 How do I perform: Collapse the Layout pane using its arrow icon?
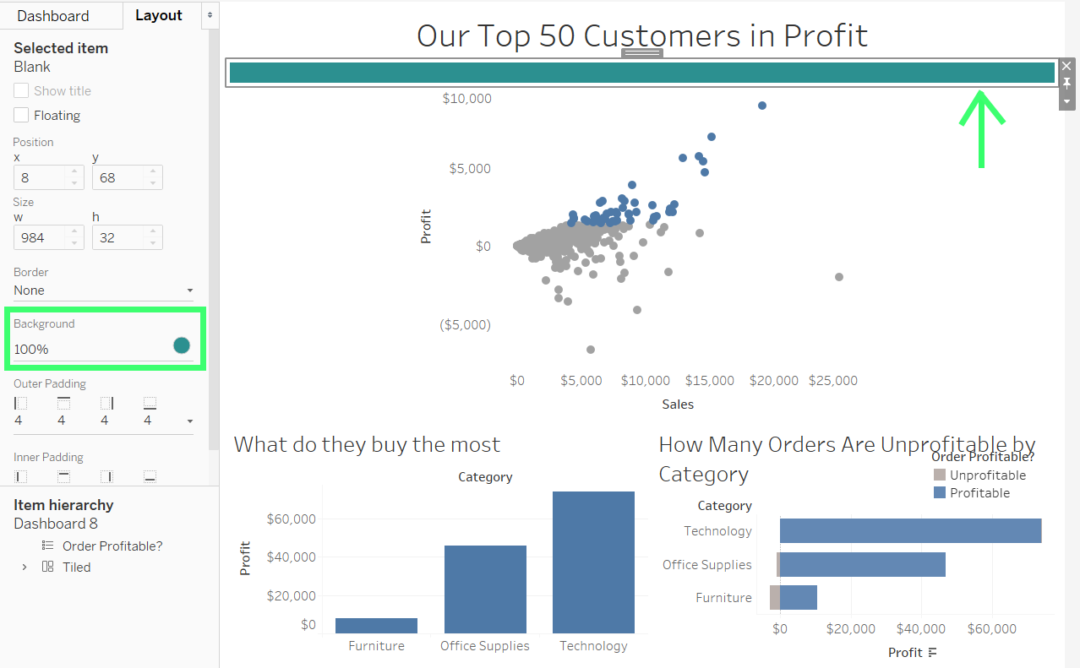click(208, 15)
